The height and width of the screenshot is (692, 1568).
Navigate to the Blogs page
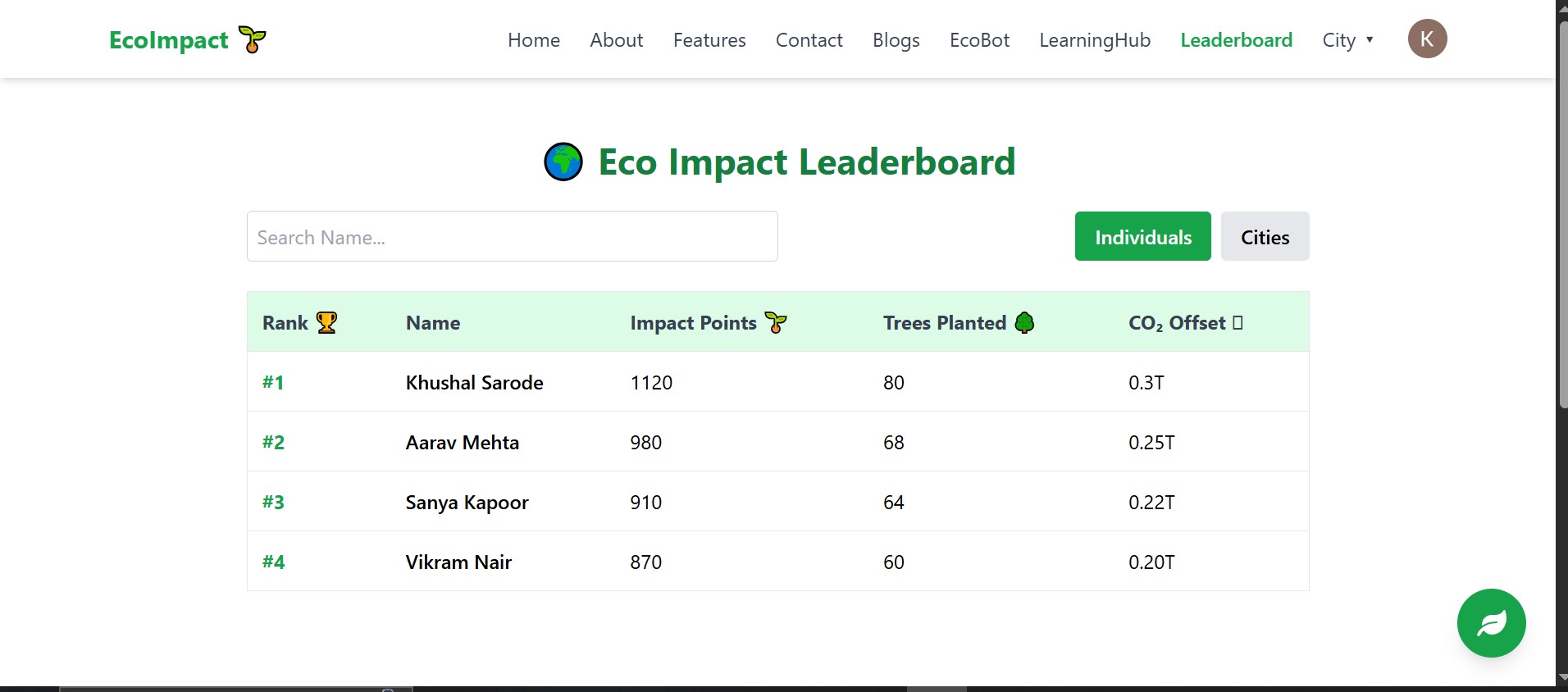[896, 40]
